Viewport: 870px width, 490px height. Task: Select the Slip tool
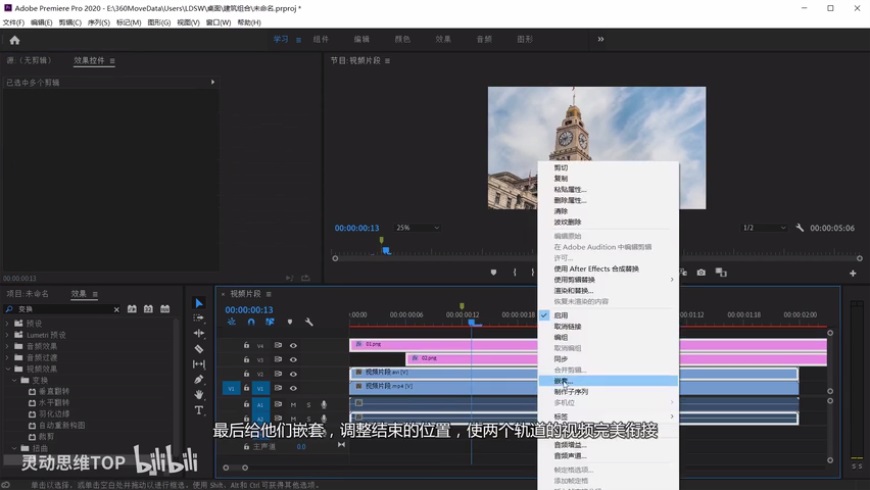(199, 364)
